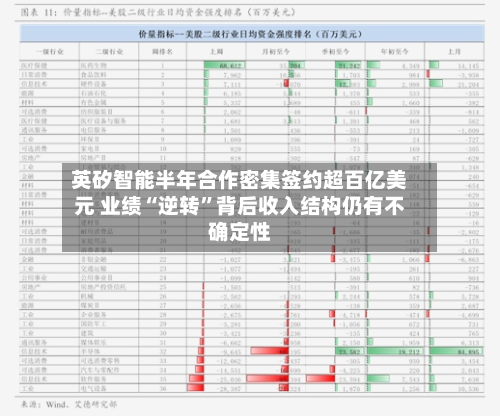Viewport: 500px width, 416px height.
Task: Click the rank number 36 cell
Action: point(163,389)
